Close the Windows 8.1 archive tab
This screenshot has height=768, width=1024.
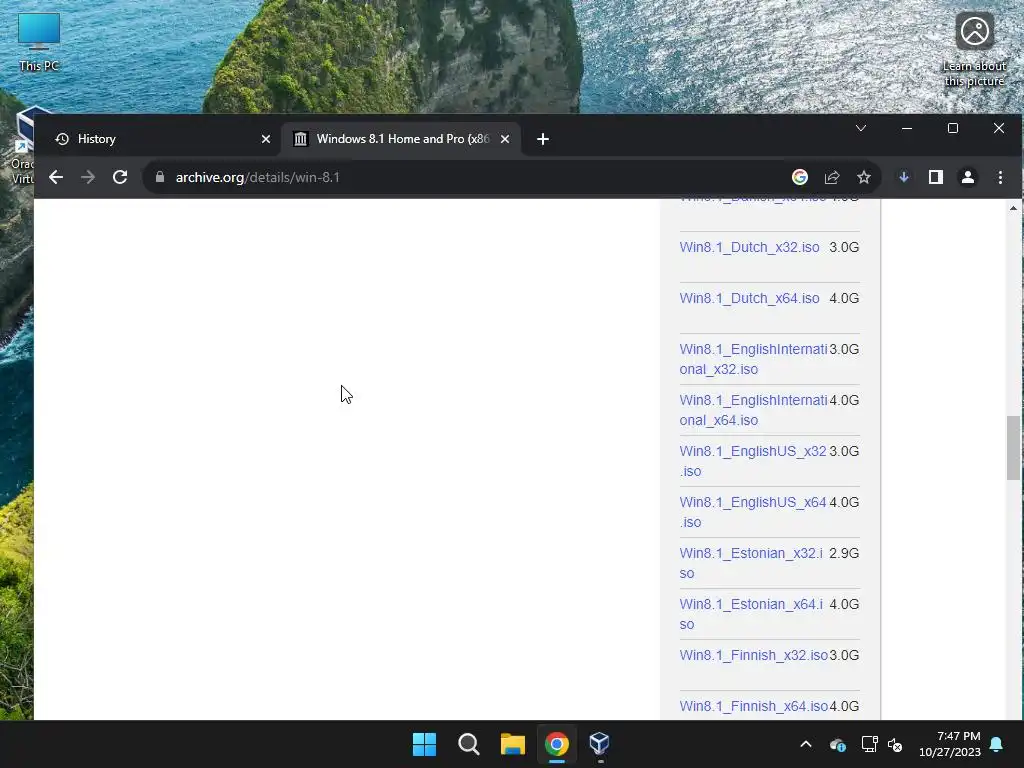click(x=505, y=139)
